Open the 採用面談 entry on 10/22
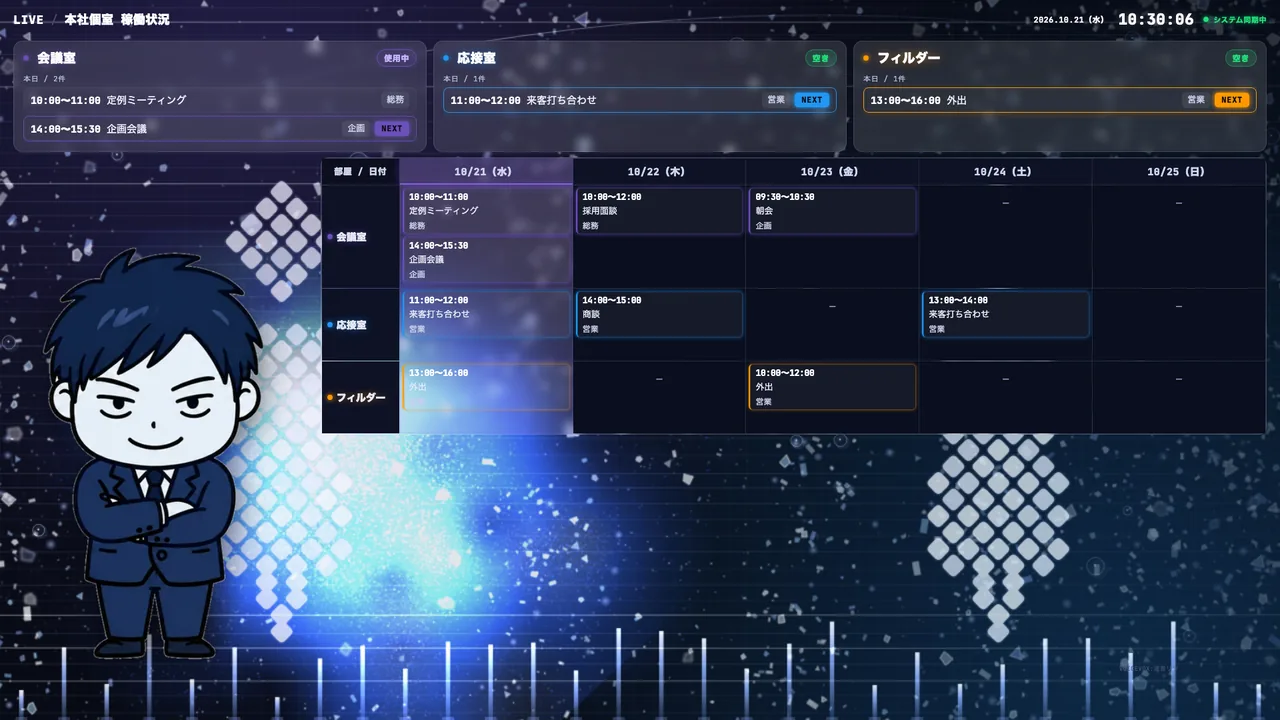This screenshot has height=720, width=1280. pos(659,211)
